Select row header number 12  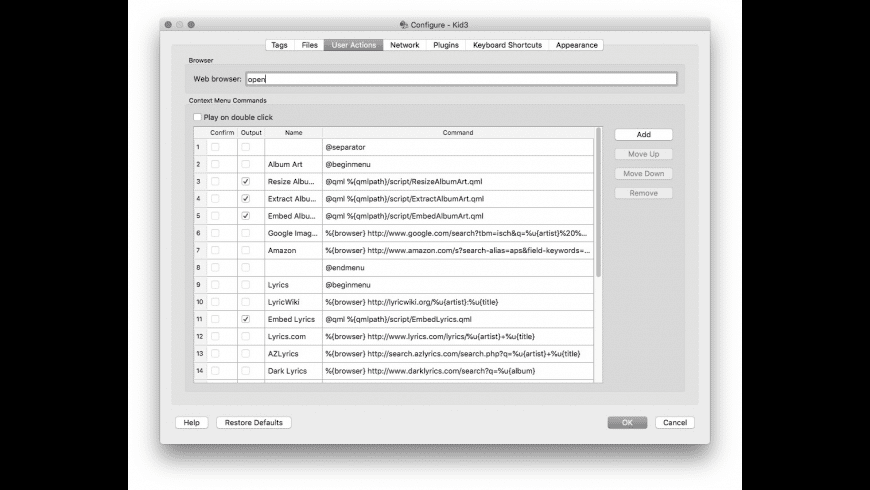pos(200,336)
